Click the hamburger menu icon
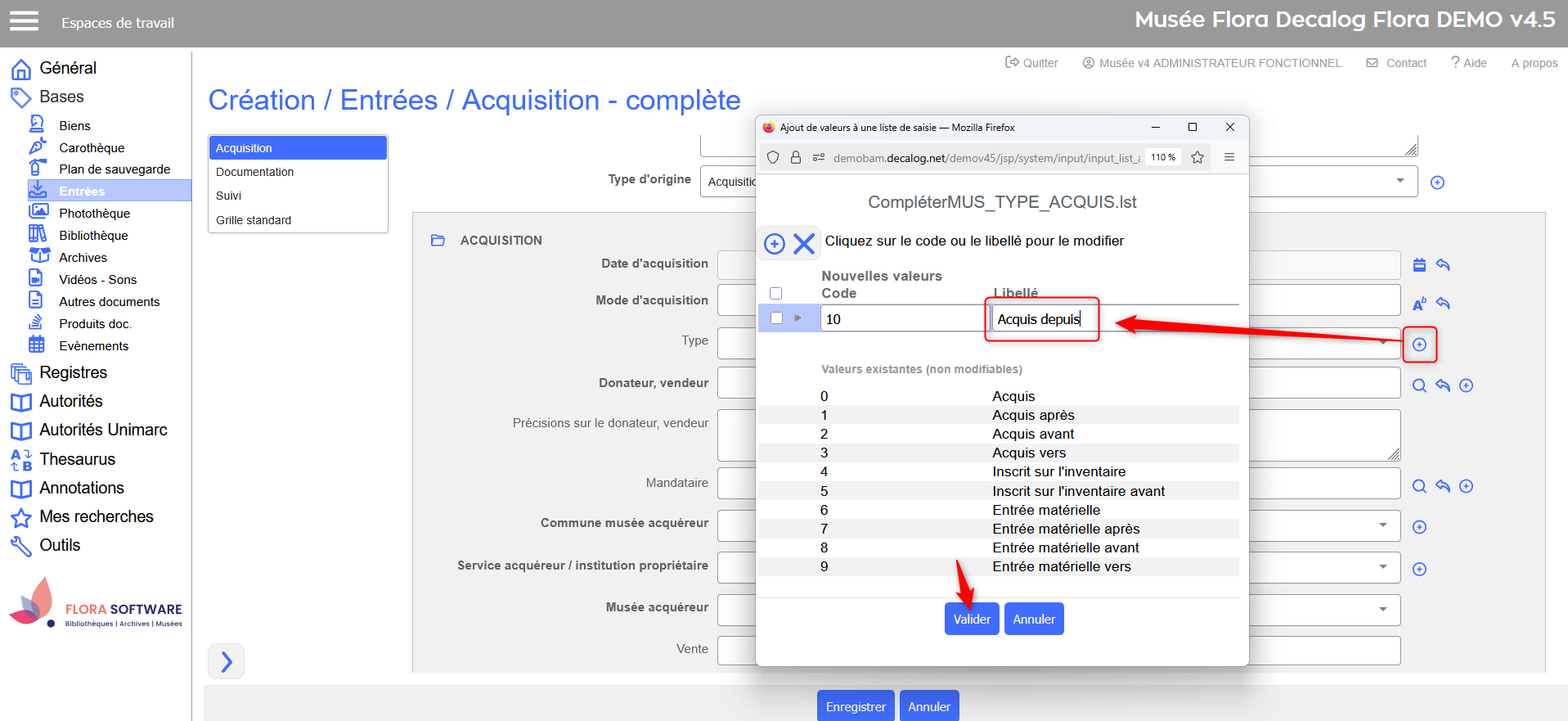This screenshot has width=1568, height=721. point(24,21)
